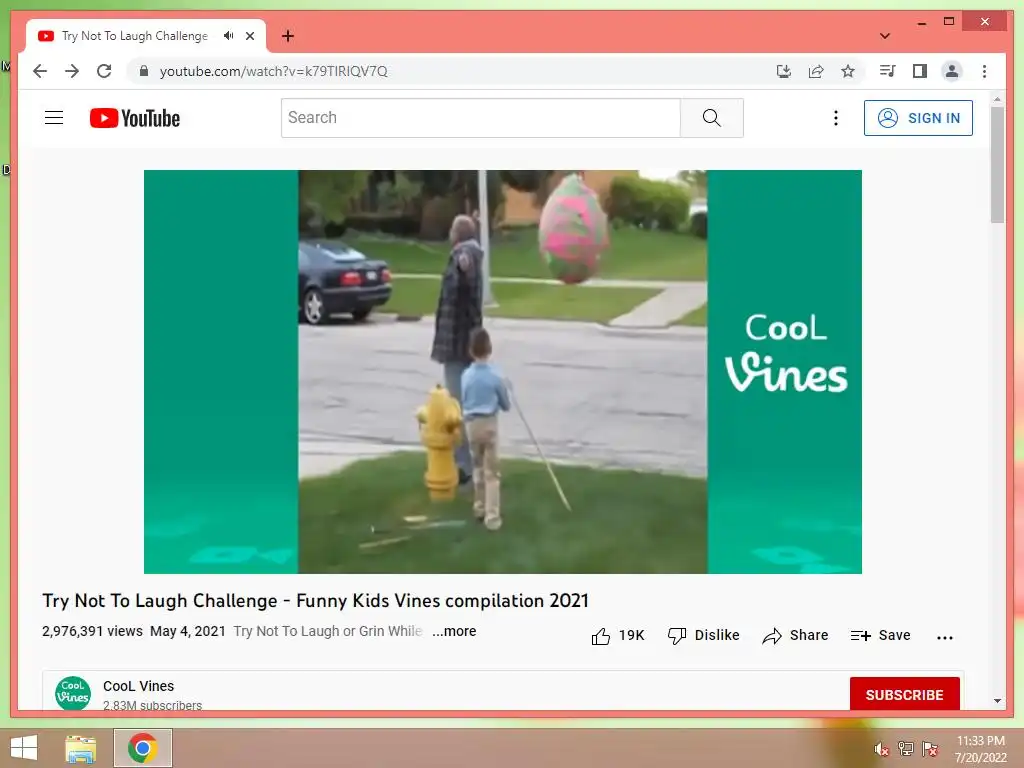Like the video with thumbs up icon
Screen dimensions: 1024x768
tap(600, 635)
